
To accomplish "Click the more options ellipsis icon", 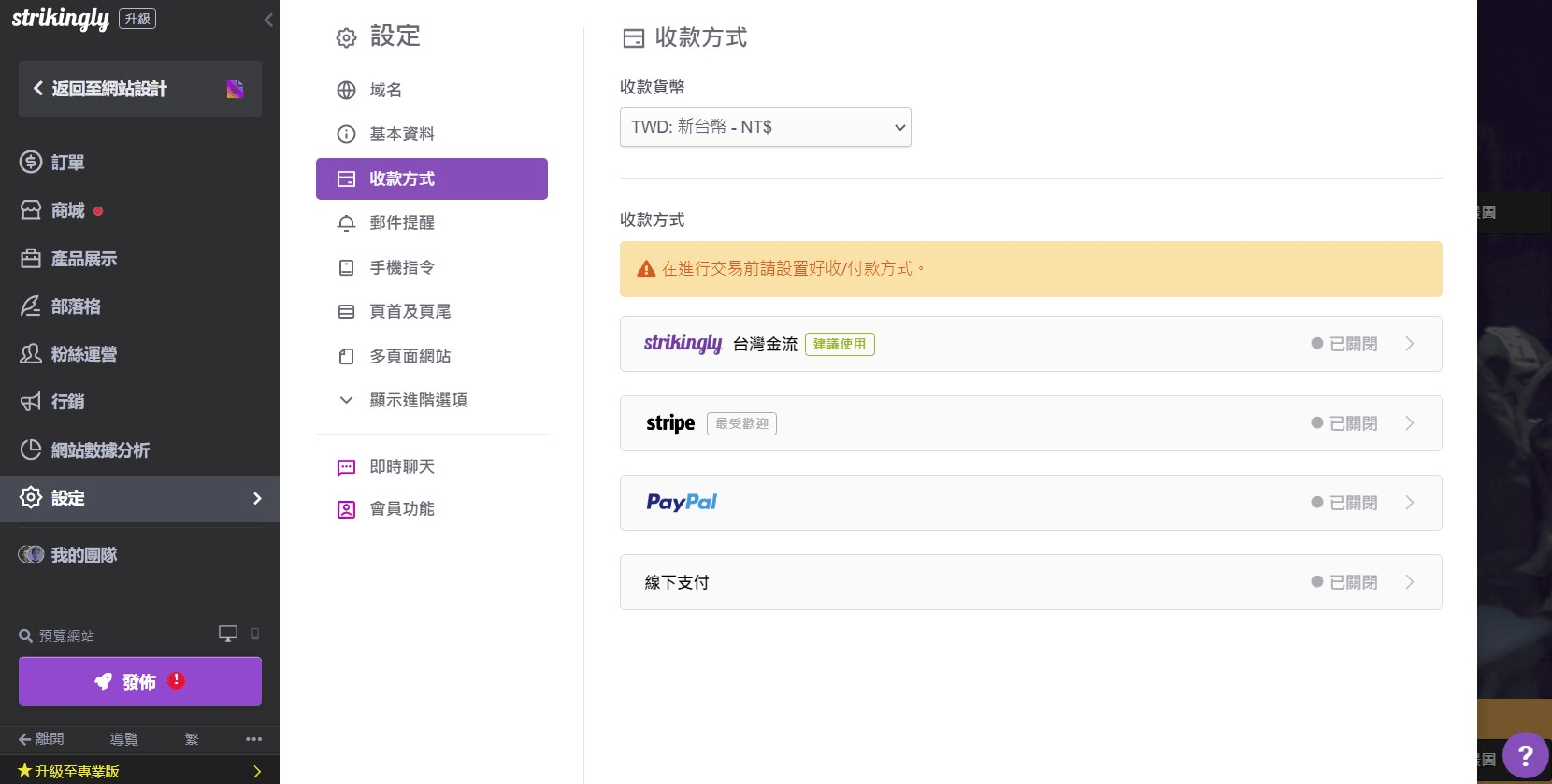I will (253, 739).
